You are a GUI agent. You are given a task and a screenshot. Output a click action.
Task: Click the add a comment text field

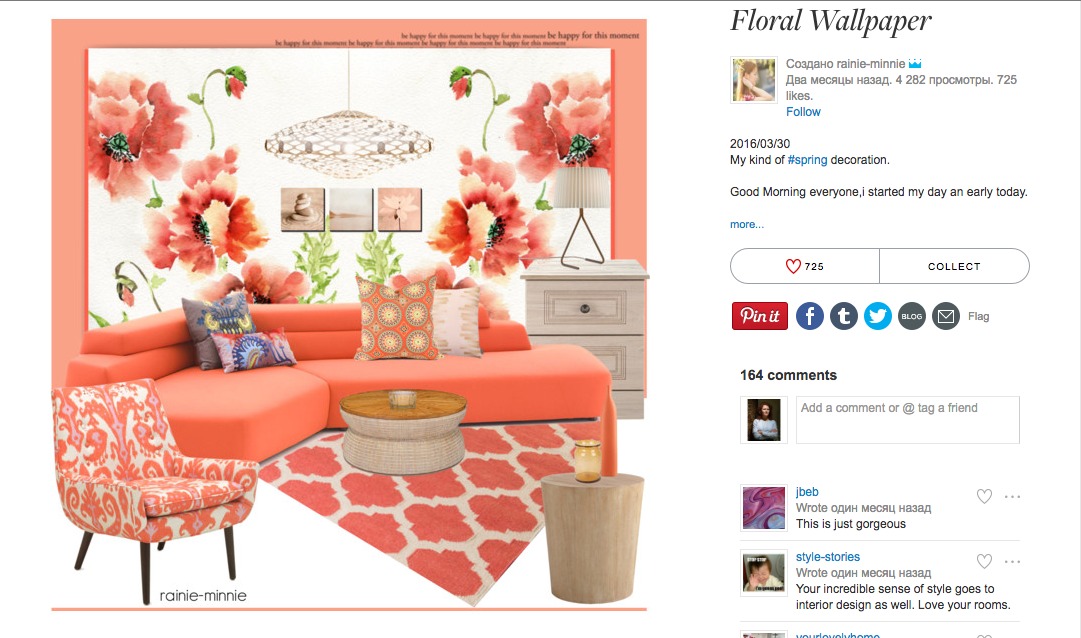907,419
